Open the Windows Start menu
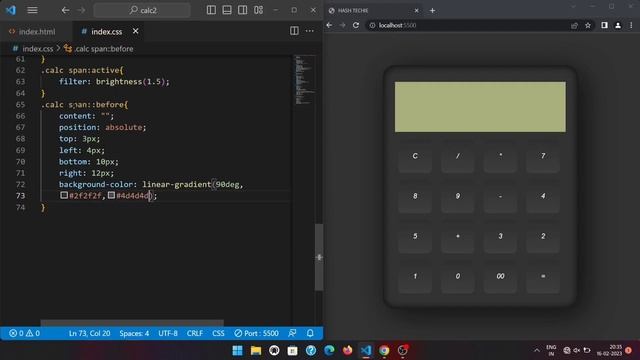This screenshot has height=360, width=640. [238, 350]
